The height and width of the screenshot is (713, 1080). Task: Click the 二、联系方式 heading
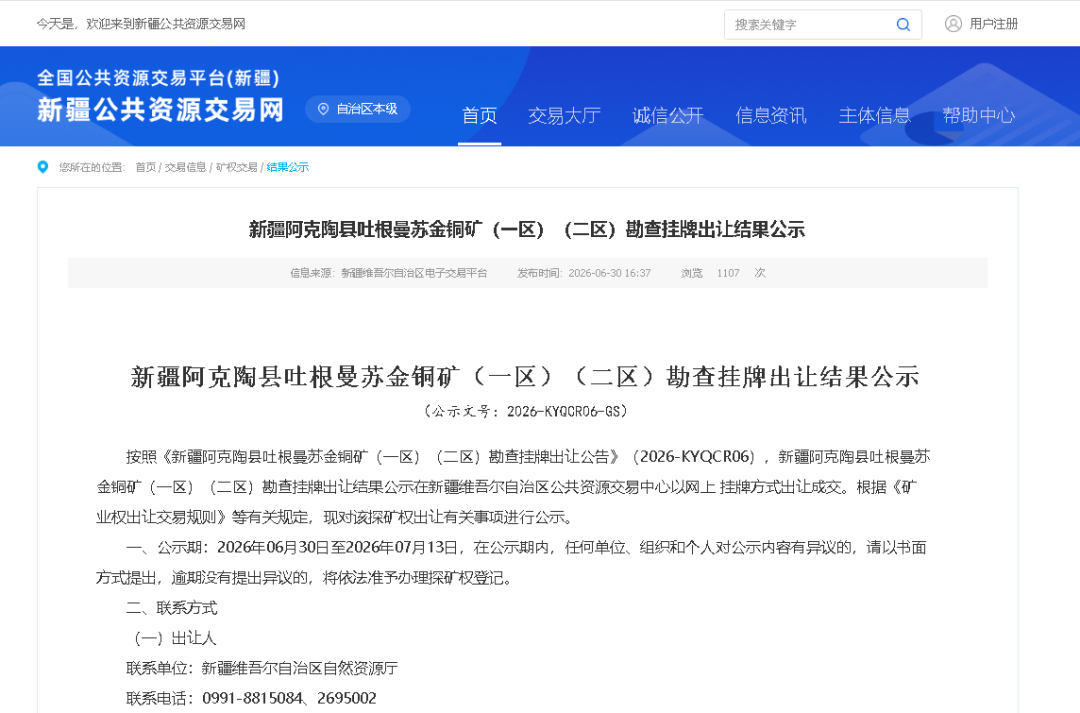click(172, 608)
